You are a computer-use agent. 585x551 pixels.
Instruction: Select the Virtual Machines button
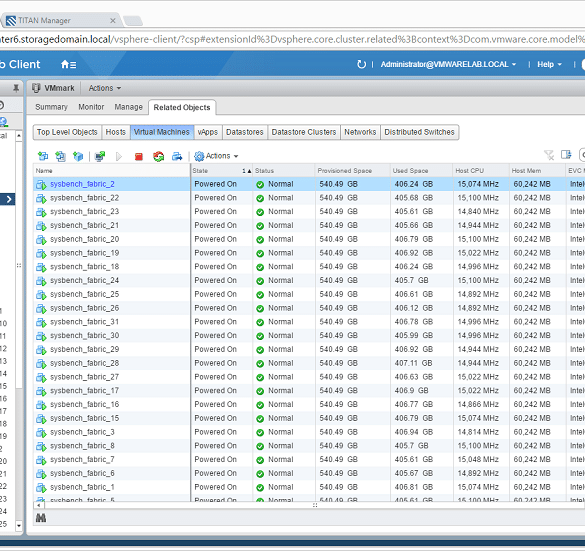tap(162, 132)
